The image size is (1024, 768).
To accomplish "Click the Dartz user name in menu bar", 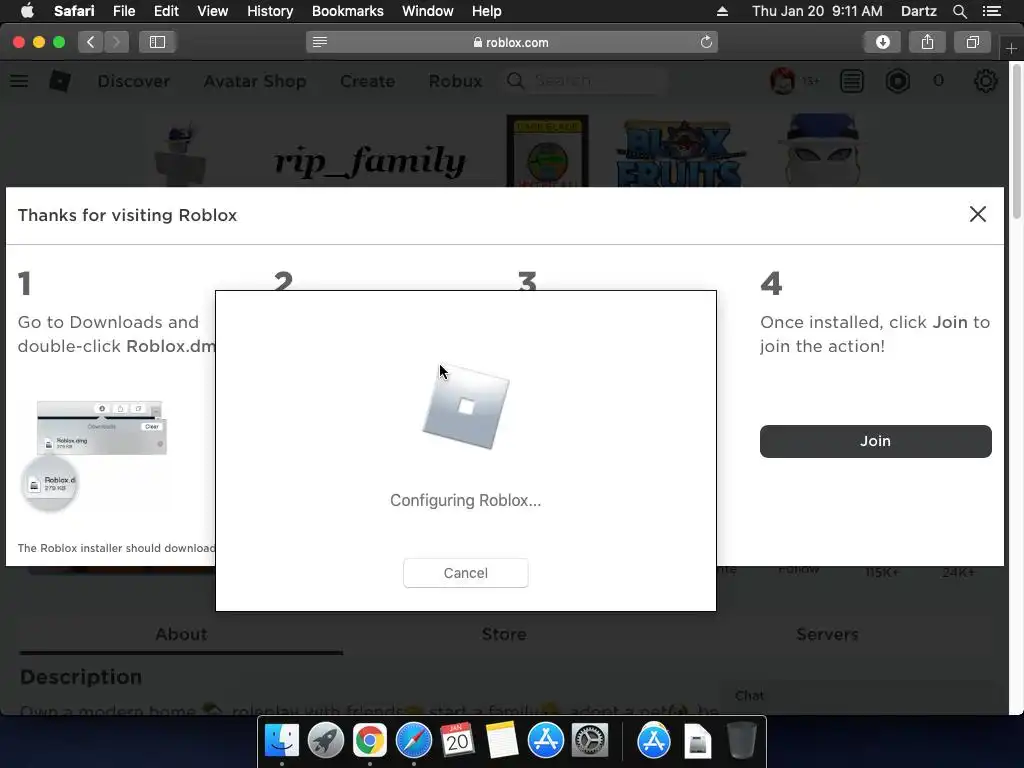I will tap(918, 11).
